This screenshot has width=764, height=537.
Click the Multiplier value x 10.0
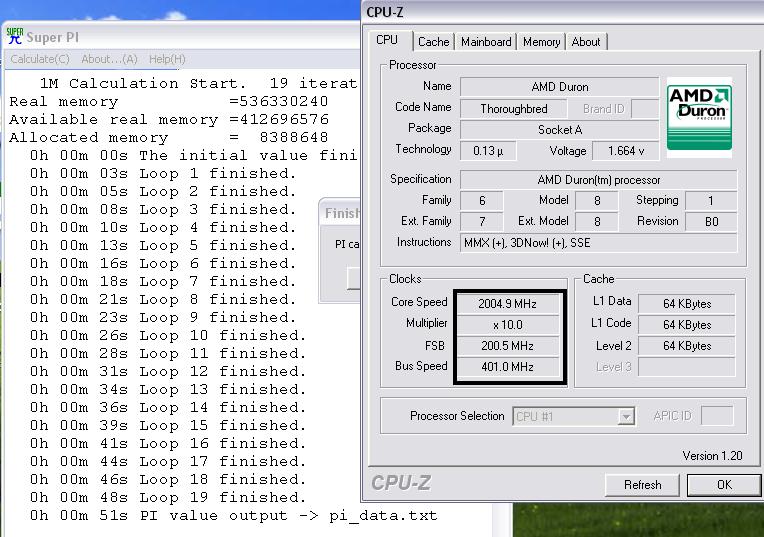(507, 325)
